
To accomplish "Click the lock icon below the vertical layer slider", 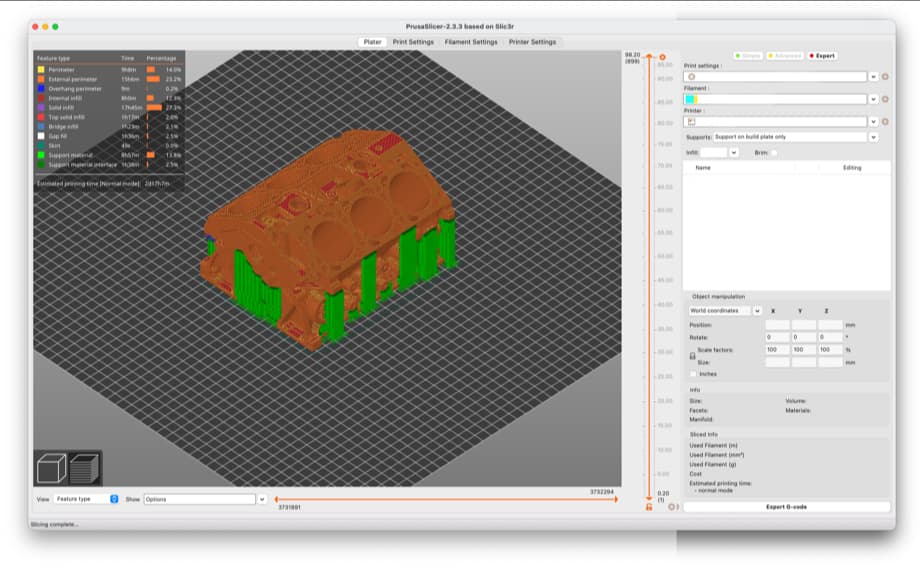I will (x=649, y=507).
